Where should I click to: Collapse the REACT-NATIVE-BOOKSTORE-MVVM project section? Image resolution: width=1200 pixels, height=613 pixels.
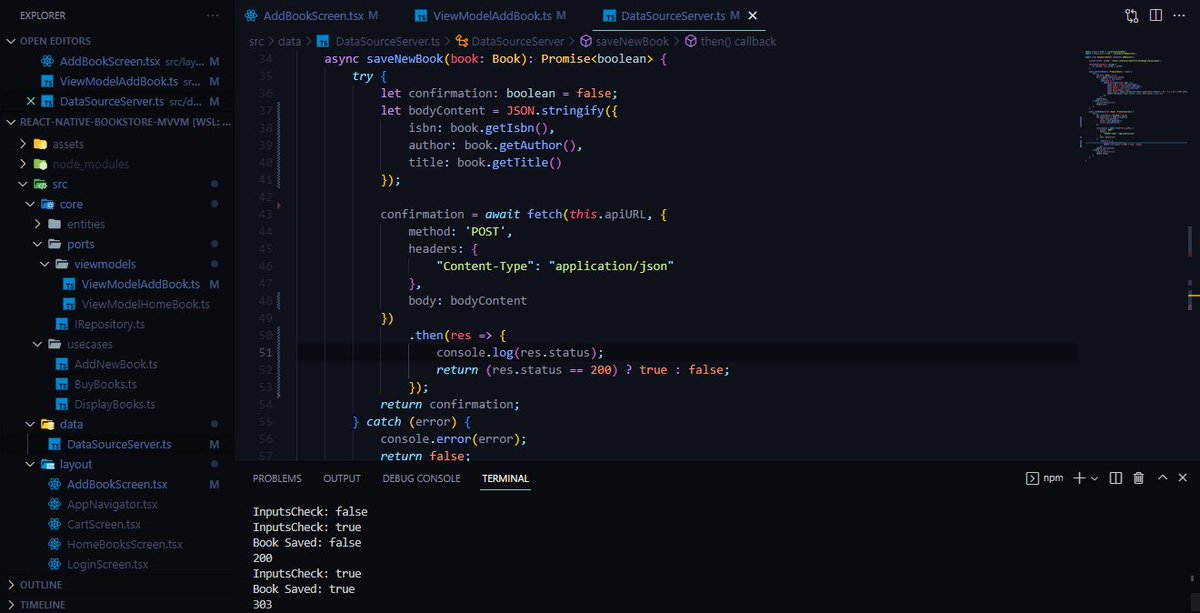click(x=117, y=122)
